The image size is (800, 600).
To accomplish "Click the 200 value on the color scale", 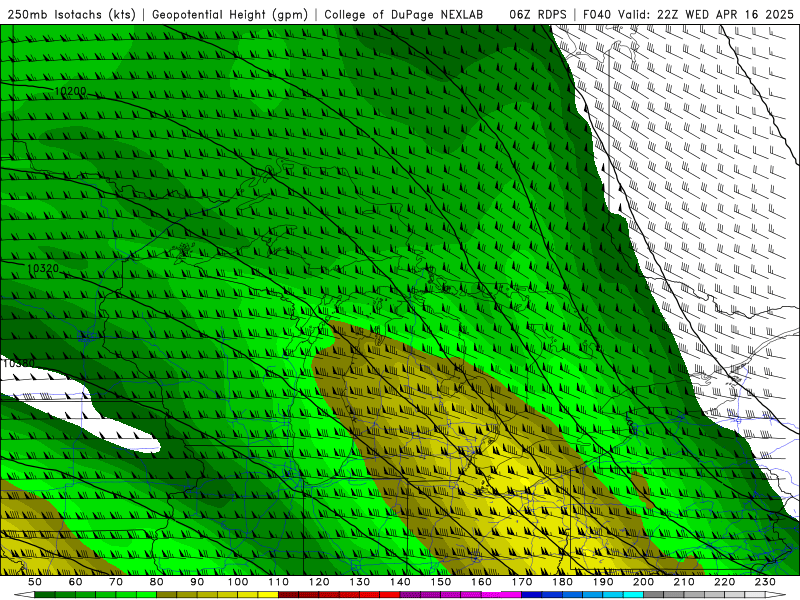I will coord(643,582).
